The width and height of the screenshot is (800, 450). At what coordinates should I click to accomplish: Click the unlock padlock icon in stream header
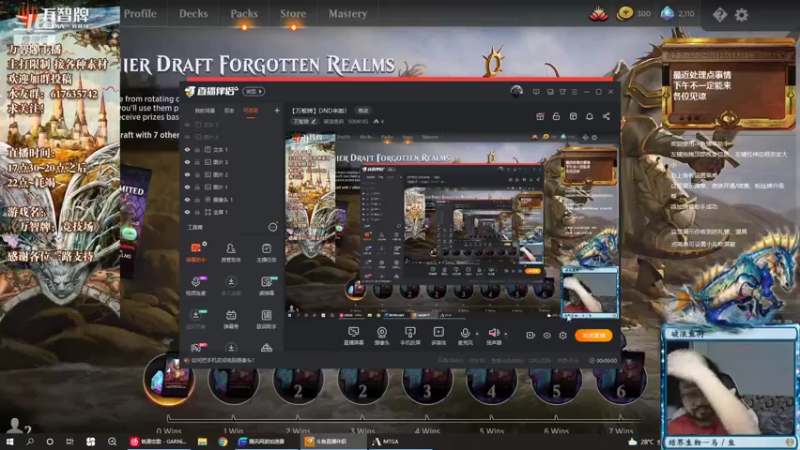pyautogui.click(x=556, y=116)
